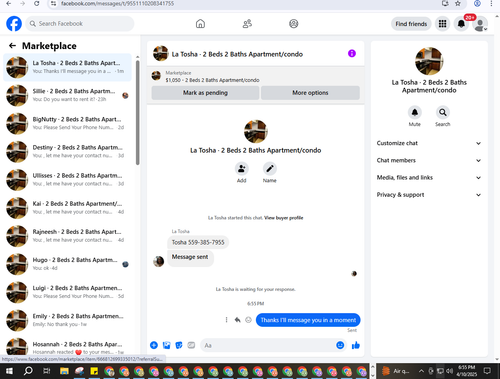The width and height of the screenshot is (500, 379).
Task: Edit chat name with pencil icon
Action: (270, 169)
